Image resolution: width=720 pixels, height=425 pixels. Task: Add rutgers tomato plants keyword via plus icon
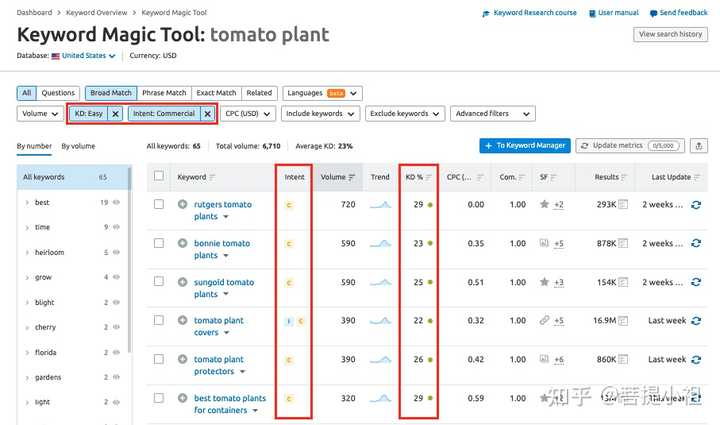coord(182,204)
